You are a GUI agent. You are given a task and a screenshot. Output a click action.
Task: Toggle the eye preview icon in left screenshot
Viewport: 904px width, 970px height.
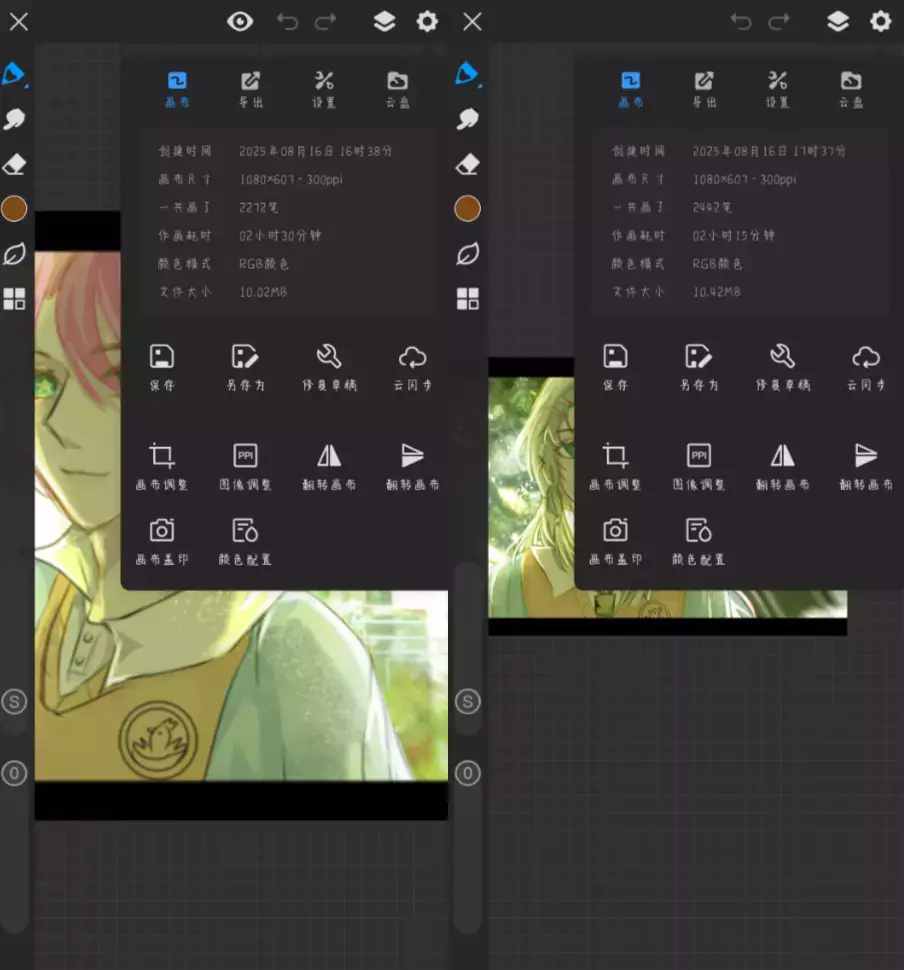(239, 22)
